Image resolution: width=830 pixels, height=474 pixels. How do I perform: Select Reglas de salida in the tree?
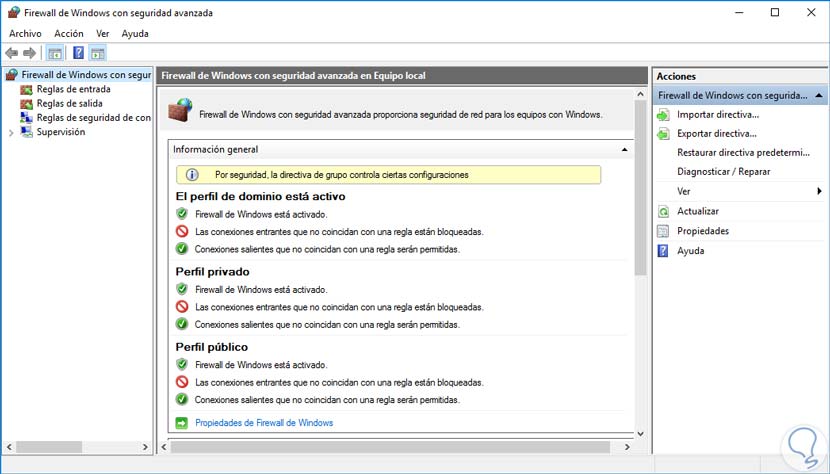coord(69,103)
